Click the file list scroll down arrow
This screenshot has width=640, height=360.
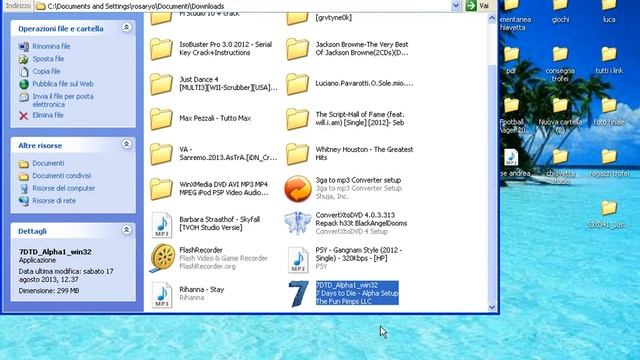[492, 307]
